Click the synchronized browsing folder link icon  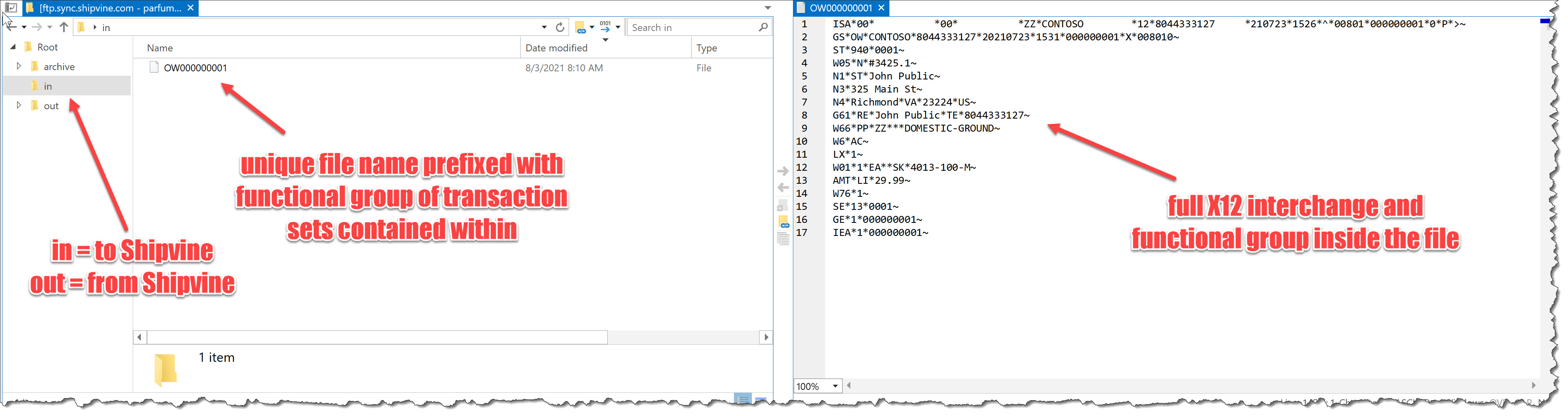tap(580, 27)
